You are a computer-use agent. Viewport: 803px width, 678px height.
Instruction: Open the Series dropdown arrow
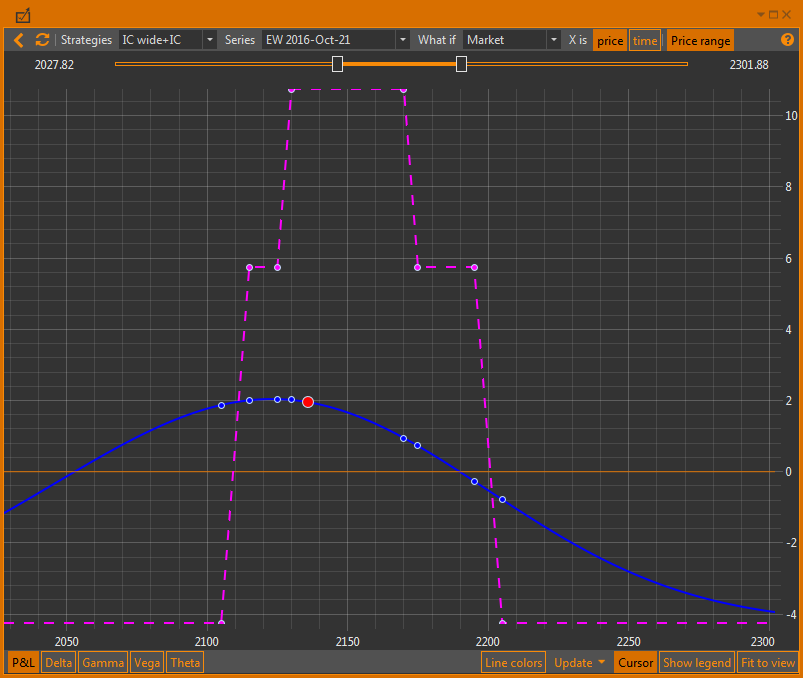point(403,40)
